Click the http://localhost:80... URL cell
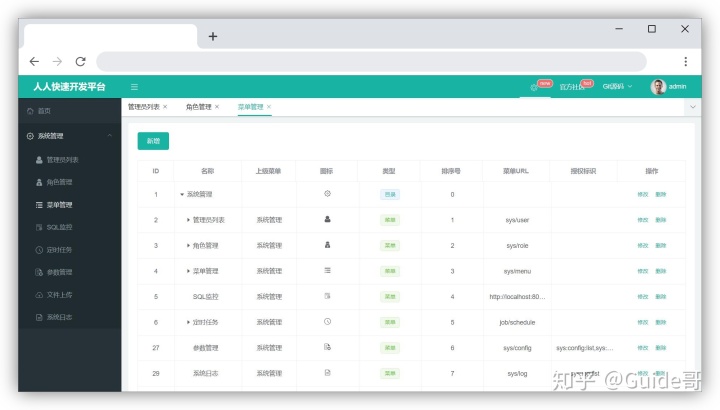Viewport: 720px width, 410px height. 517,297
